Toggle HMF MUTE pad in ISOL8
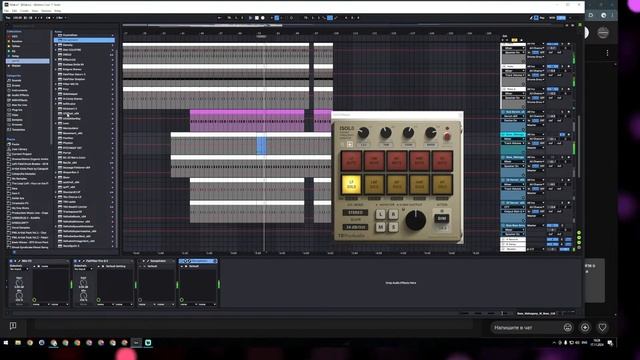 [x=419, y=161]
